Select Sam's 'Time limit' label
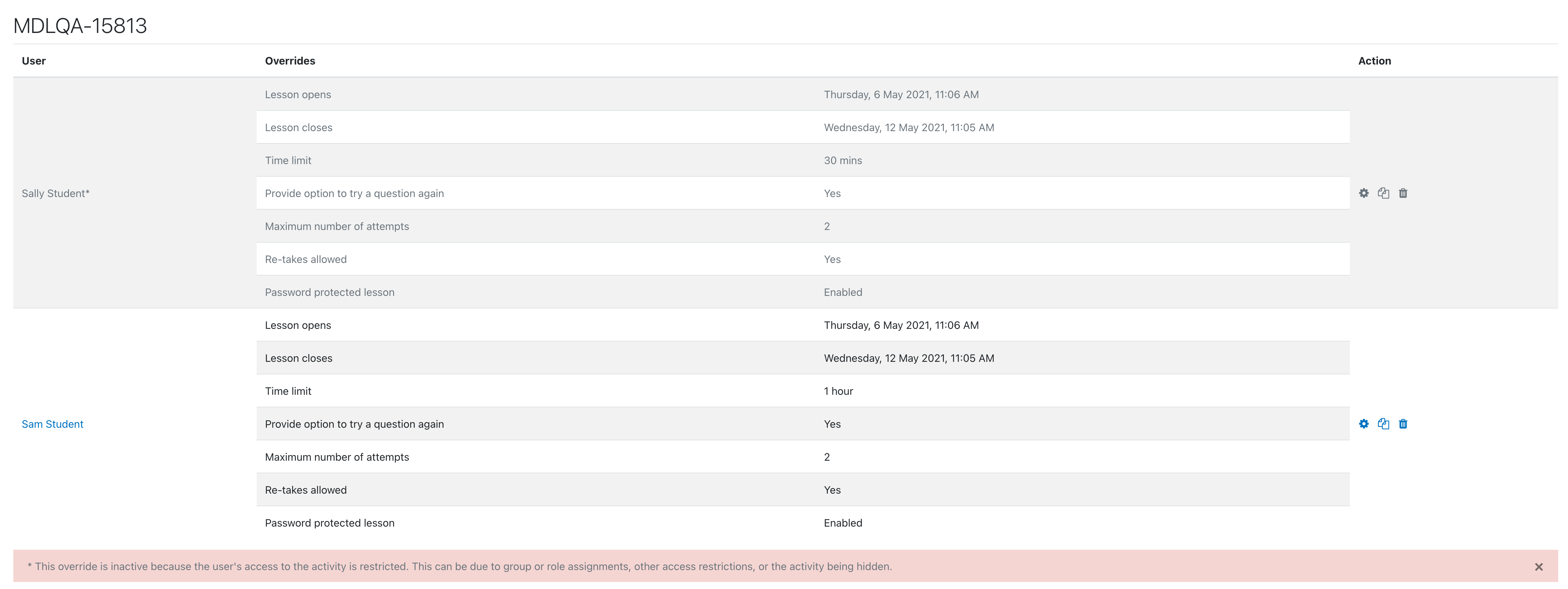 click(x=288, y=391)
